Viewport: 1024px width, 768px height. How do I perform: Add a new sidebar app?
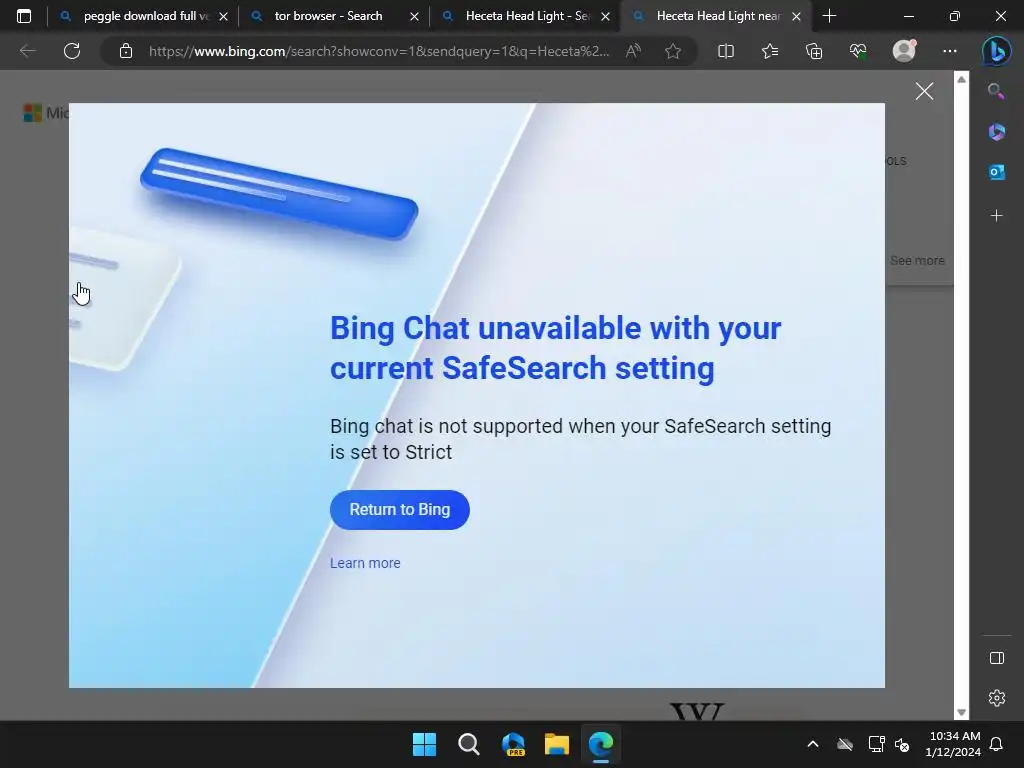click(996, 216)
